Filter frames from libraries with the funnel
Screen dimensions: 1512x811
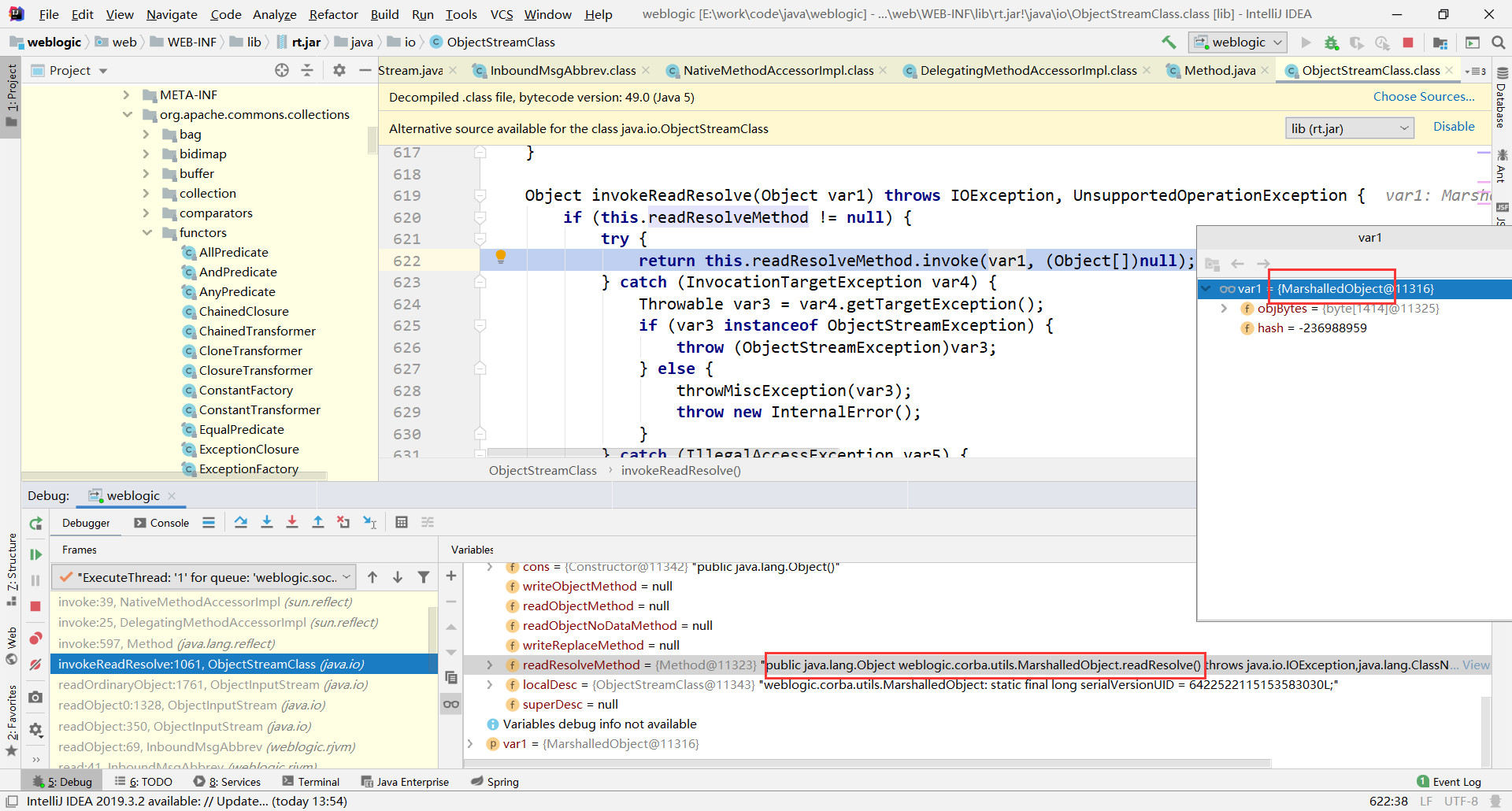point(424,577)
